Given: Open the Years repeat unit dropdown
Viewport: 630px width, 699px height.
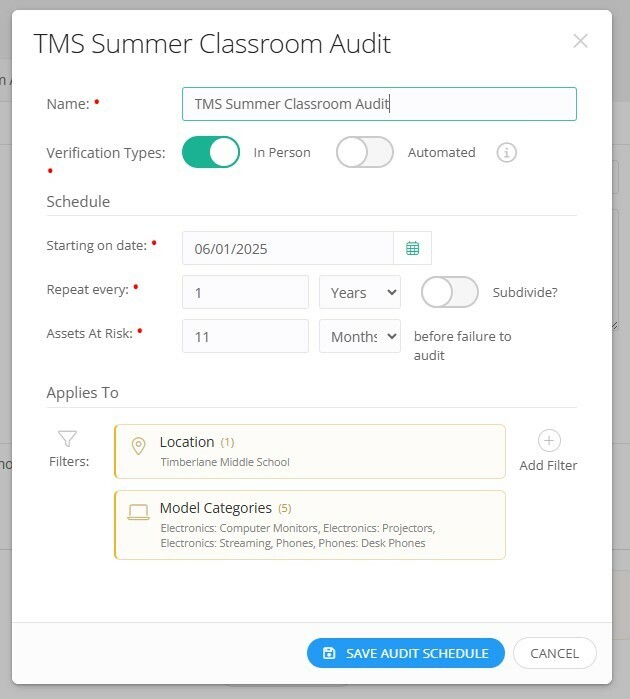Looking at the screenshot, I should 360,292.
